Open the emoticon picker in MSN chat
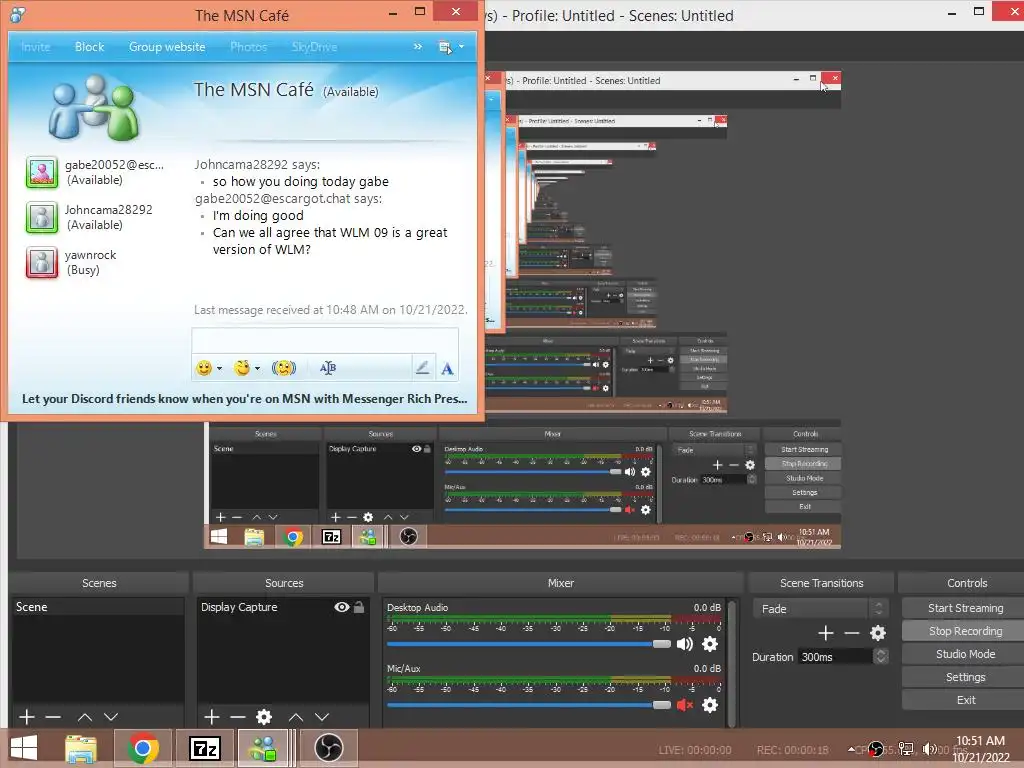 204,368
